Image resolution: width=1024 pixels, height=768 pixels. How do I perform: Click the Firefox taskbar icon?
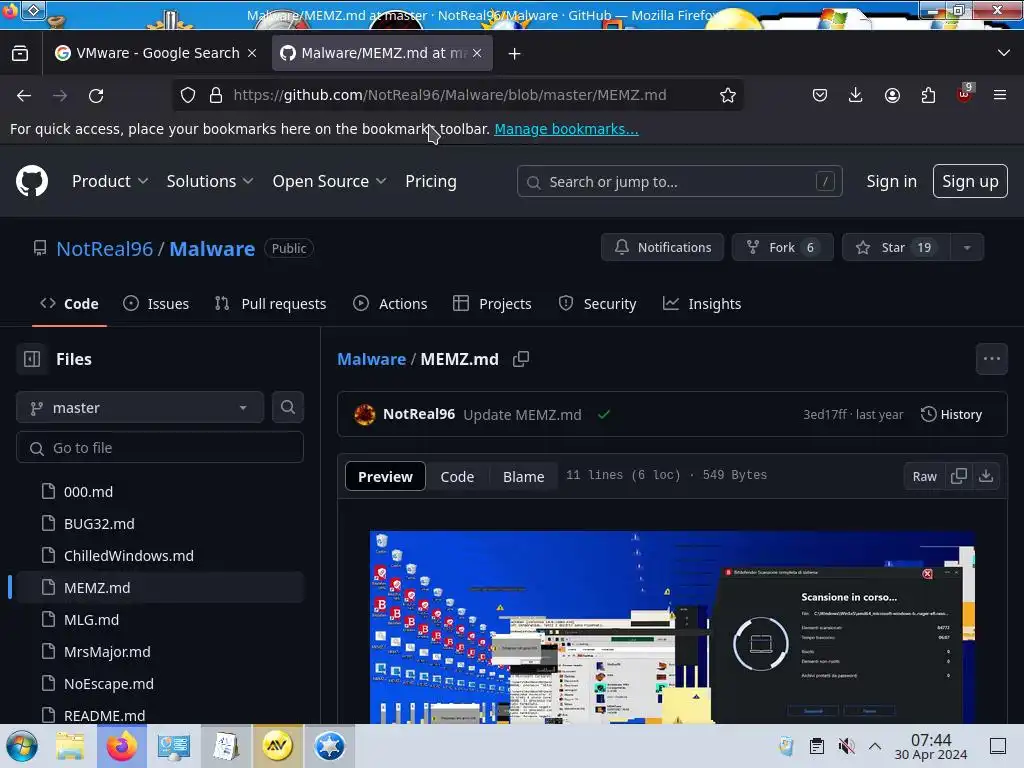(x=122, y=746)
